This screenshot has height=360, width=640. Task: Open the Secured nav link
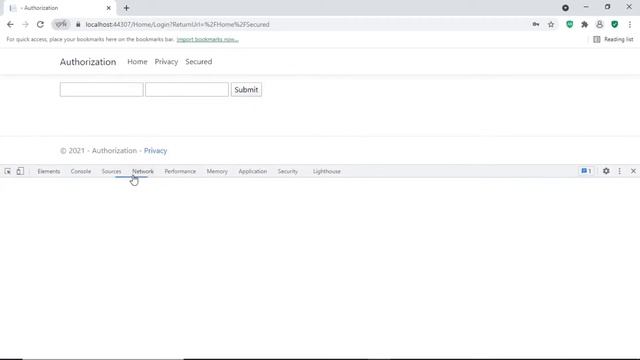coord(198,62)
